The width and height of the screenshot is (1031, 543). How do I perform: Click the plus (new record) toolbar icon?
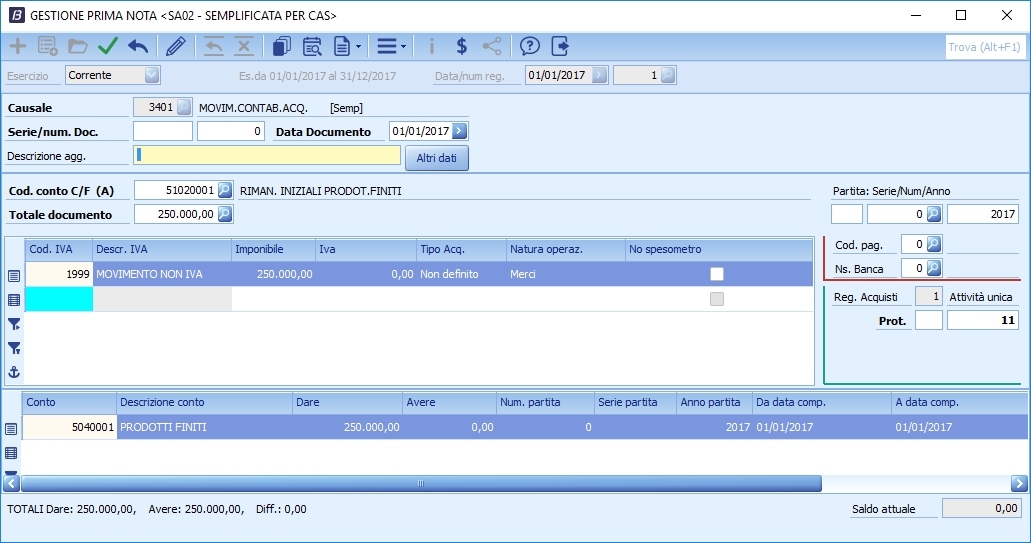tap(18, 46)
